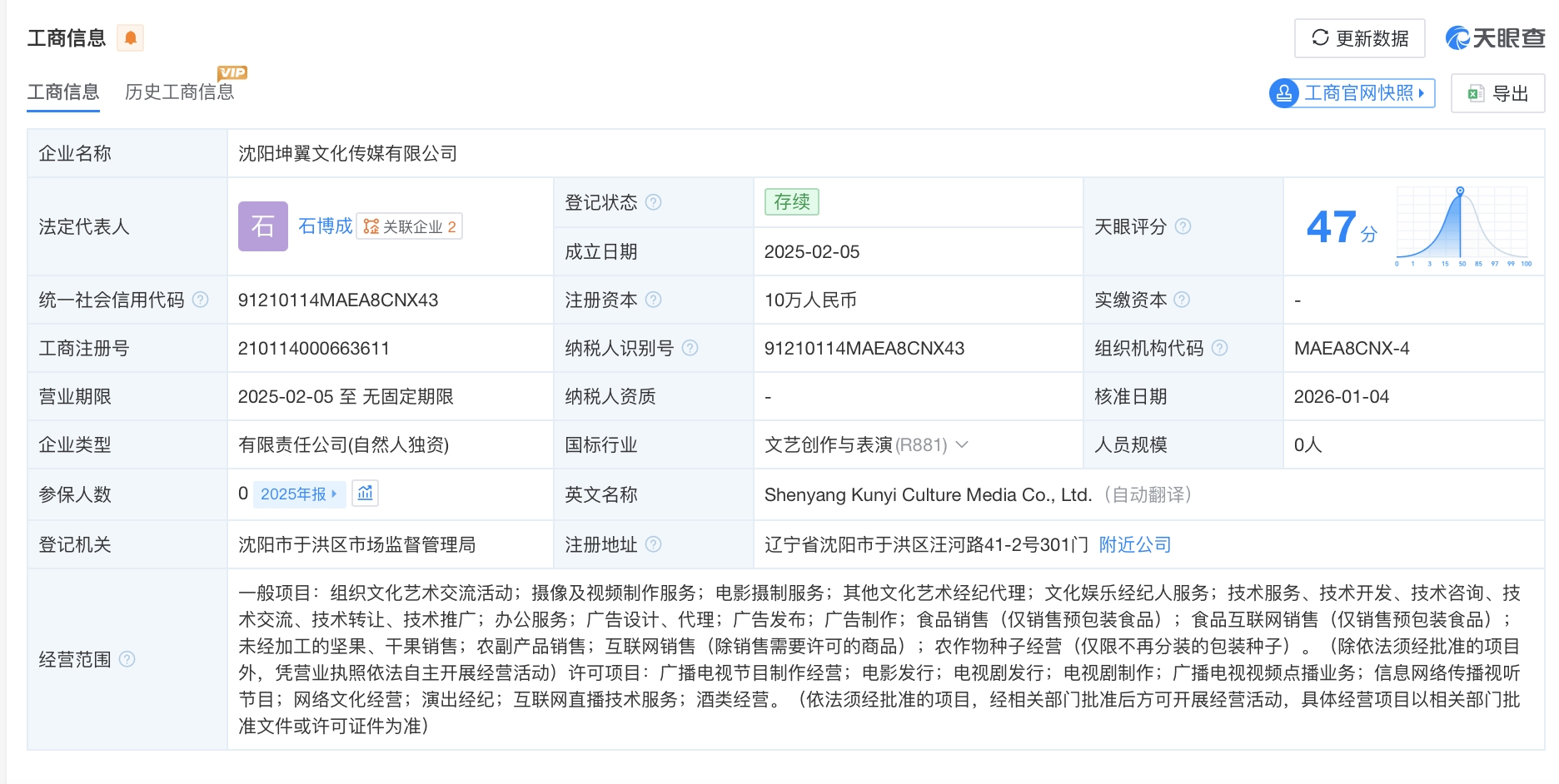Screen dimensions: 1559x784
Task: Open the 天眼查 logo
Action: point(1496,38)
